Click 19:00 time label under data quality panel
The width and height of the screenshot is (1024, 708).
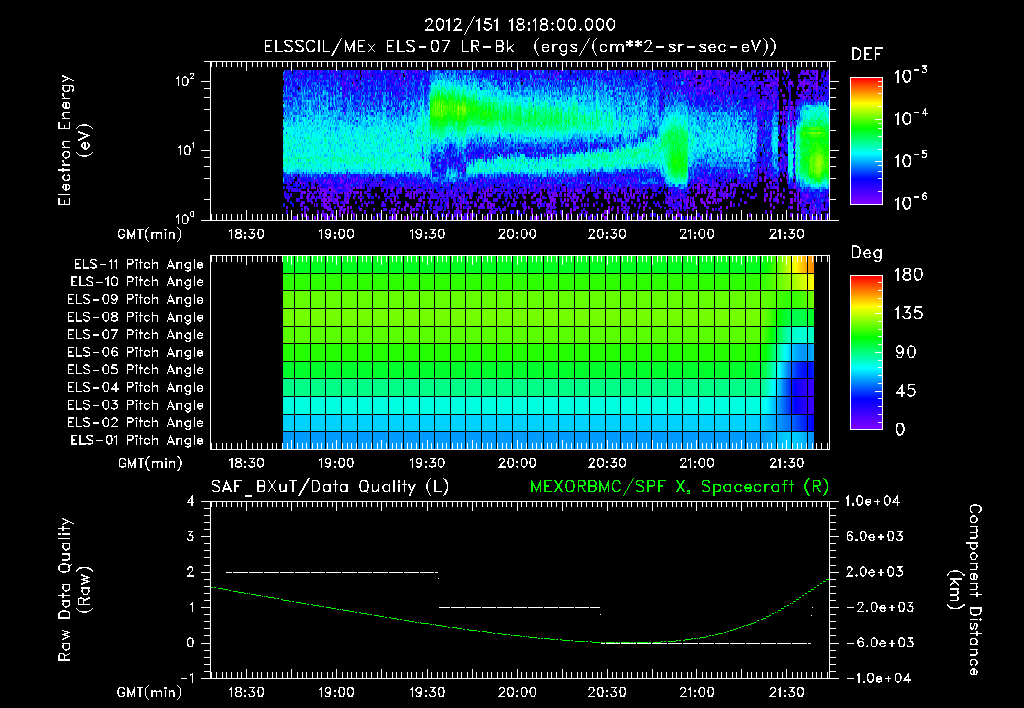[x=336, y=692]
